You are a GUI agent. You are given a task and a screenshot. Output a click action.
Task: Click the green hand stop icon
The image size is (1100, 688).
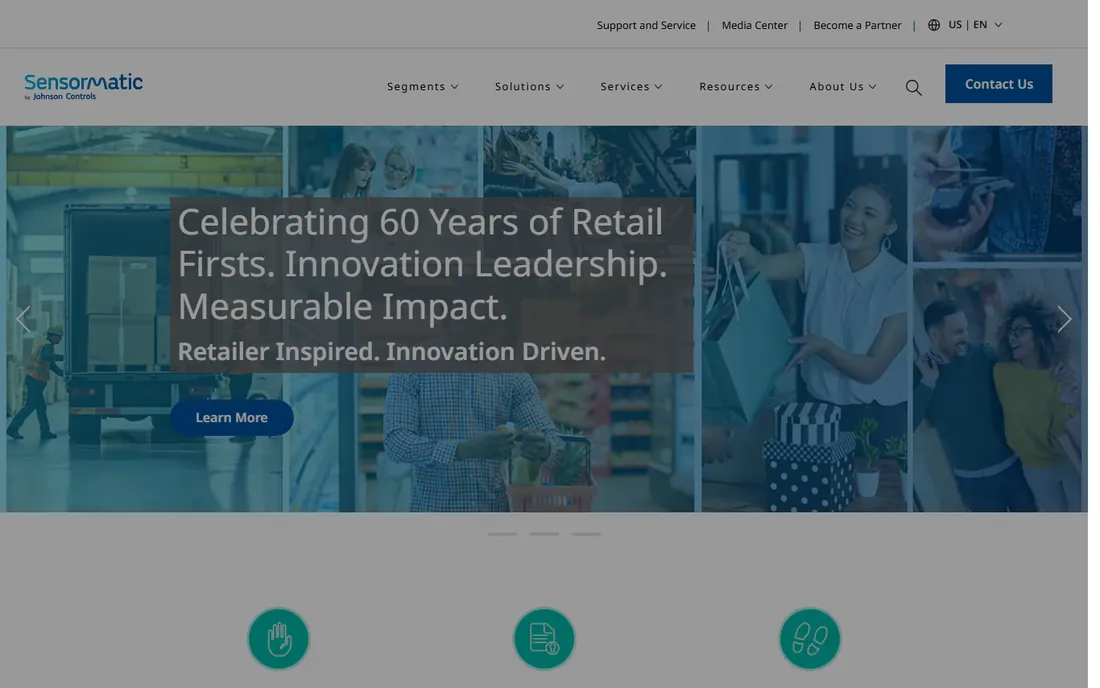point(279,638)
